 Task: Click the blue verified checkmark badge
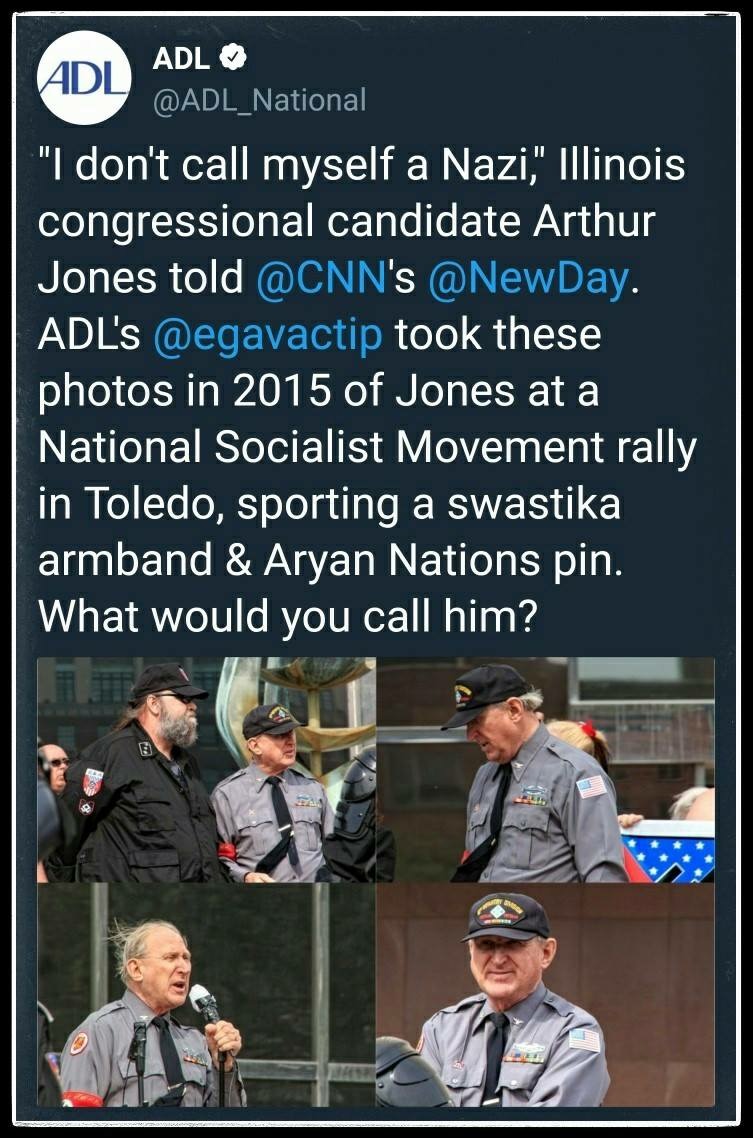233,58
